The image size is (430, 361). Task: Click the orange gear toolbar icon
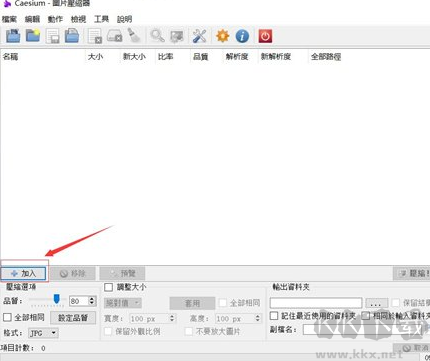[223, 36]
